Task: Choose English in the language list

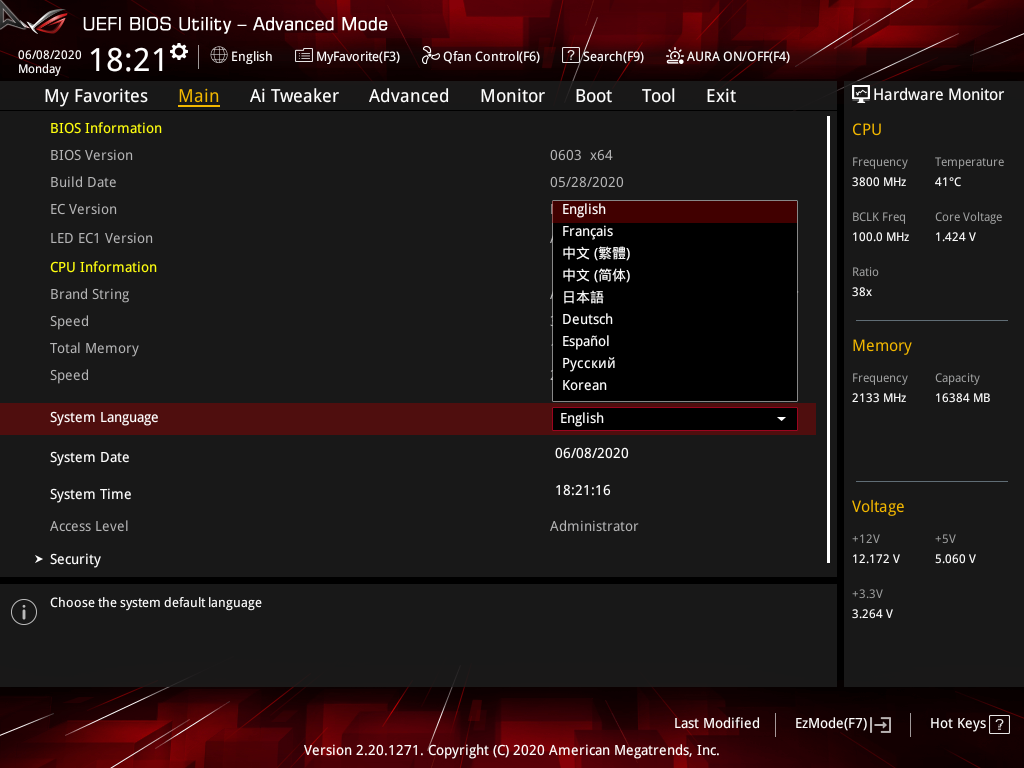Action: [675, 210]
